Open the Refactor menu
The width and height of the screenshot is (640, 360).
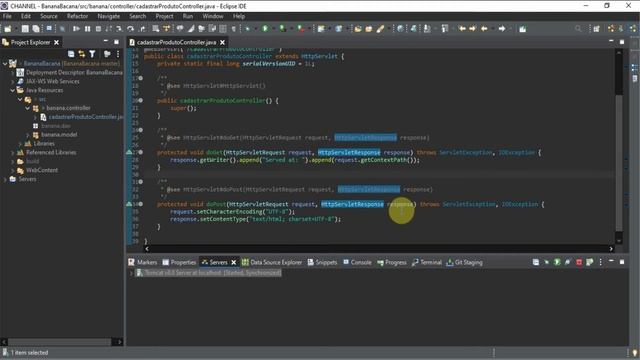pyautogui.click(x=78, y=16)
